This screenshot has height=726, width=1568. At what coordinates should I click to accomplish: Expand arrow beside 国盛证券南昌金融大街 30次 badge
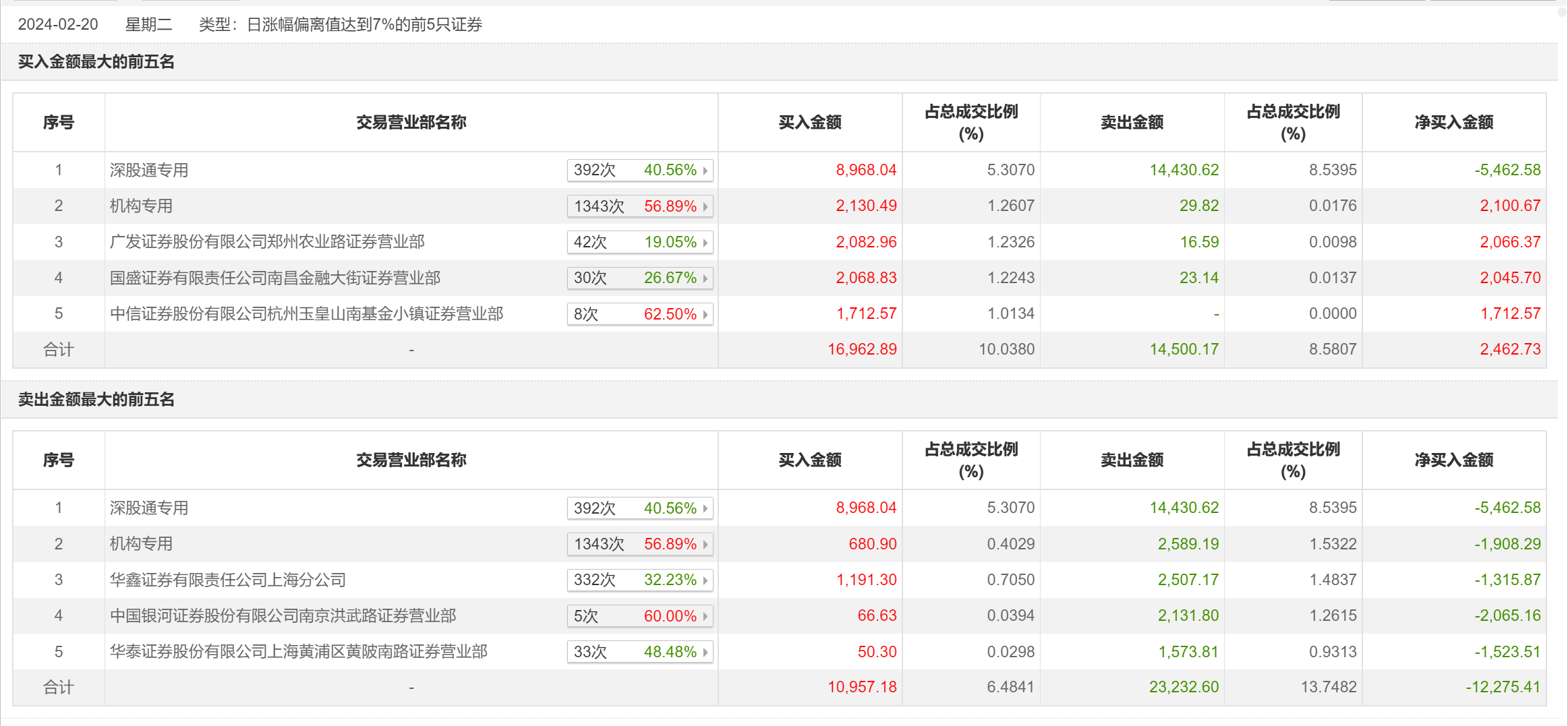pos(705,278)
